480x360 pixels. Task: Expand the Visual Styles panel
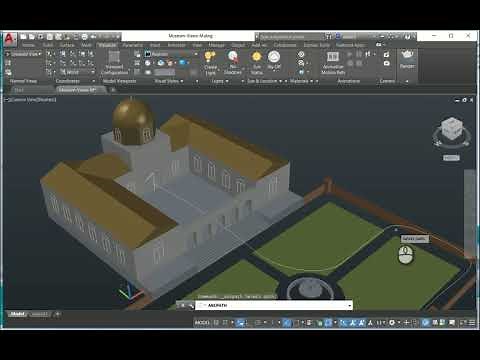click(x=169, y=81)
